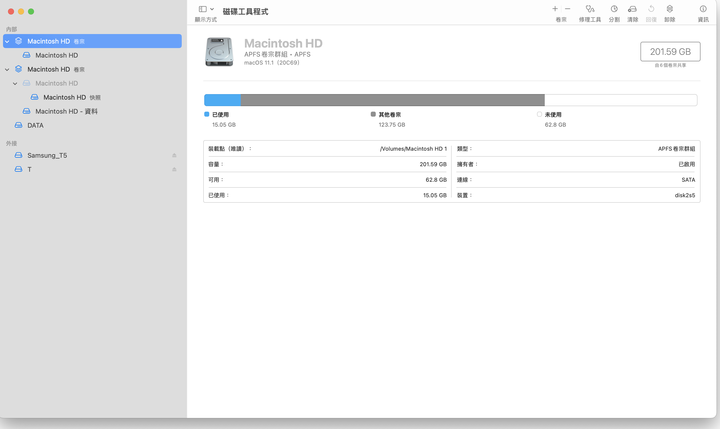Click the gray 其他卷宗 legend swatch

(x=373, y=114)
